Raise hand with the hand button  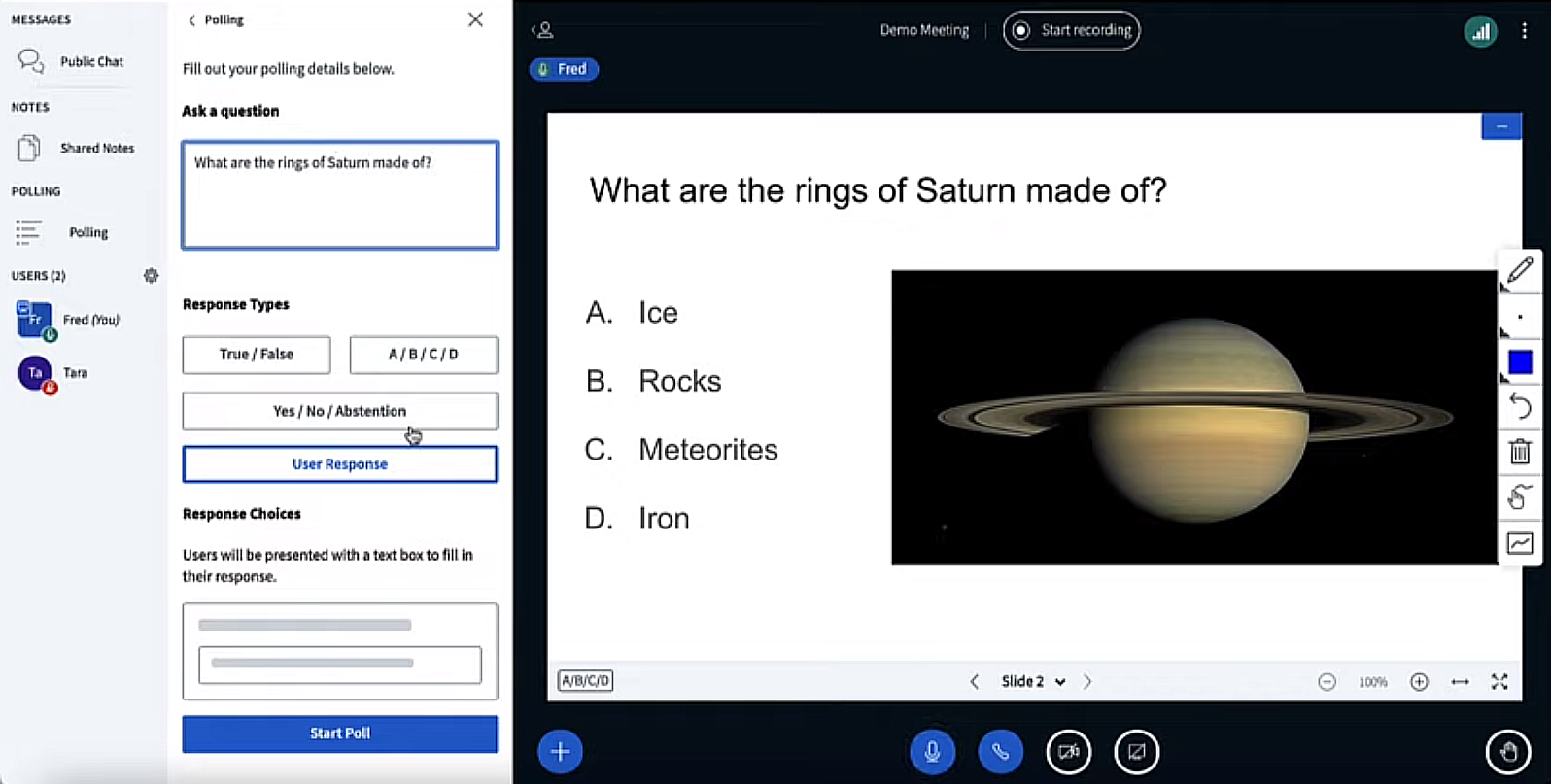1508,752
